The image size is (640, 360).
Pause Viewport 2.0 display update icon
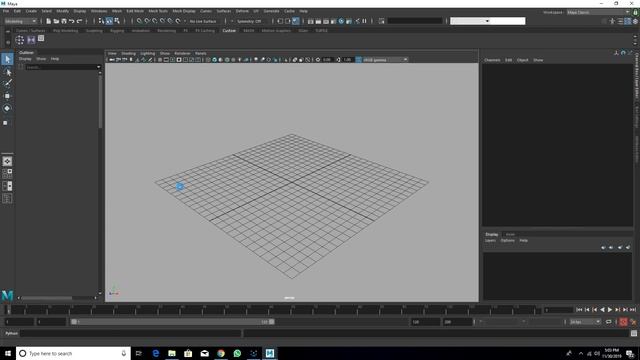click(x=364, y=21)
